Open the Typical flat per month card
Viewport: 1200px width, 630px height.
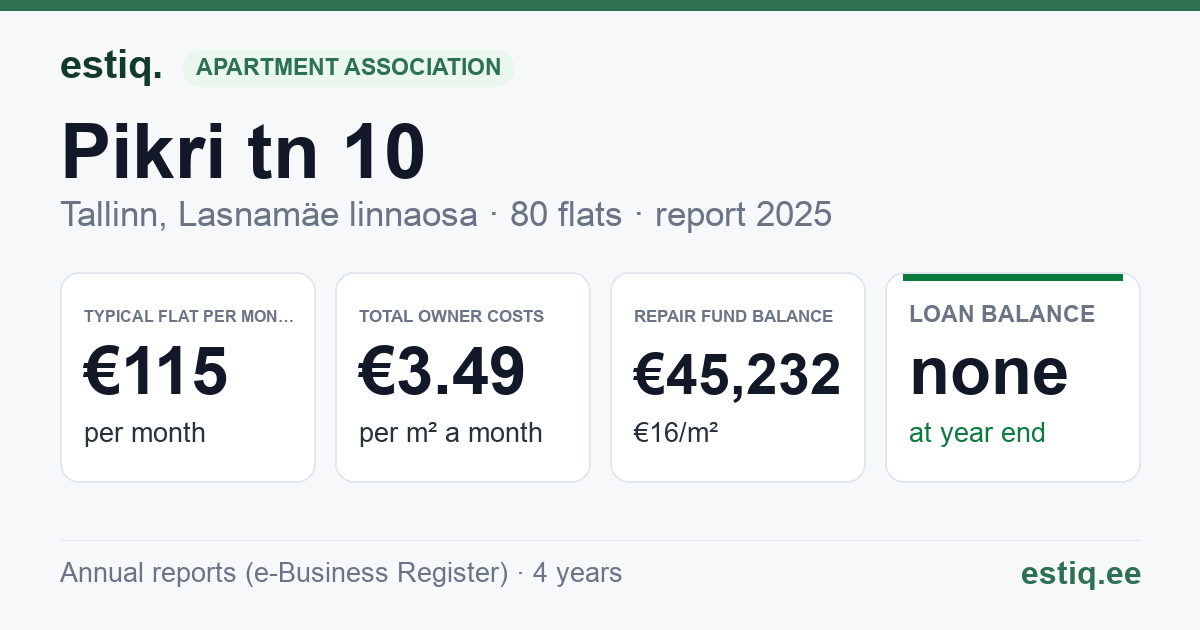click(x=188, y=377)
